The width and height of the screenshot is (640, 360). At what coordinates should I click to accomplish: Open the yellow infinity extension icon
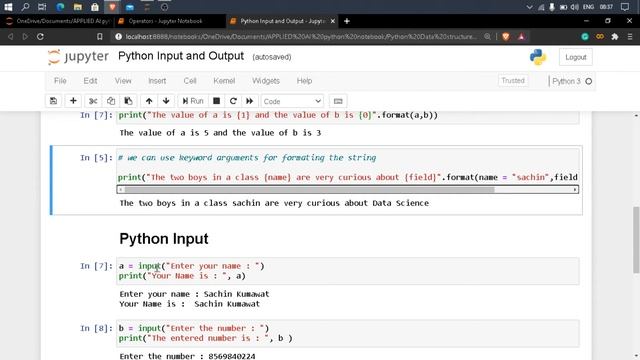(x=600, y=36)
